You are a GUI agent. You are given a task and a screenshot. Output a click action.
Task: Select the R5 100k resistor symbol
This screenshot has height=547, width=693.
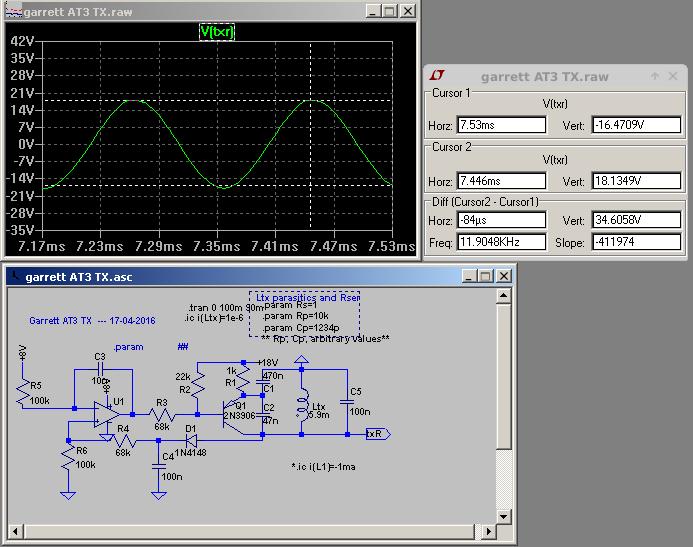coord(21,392)
